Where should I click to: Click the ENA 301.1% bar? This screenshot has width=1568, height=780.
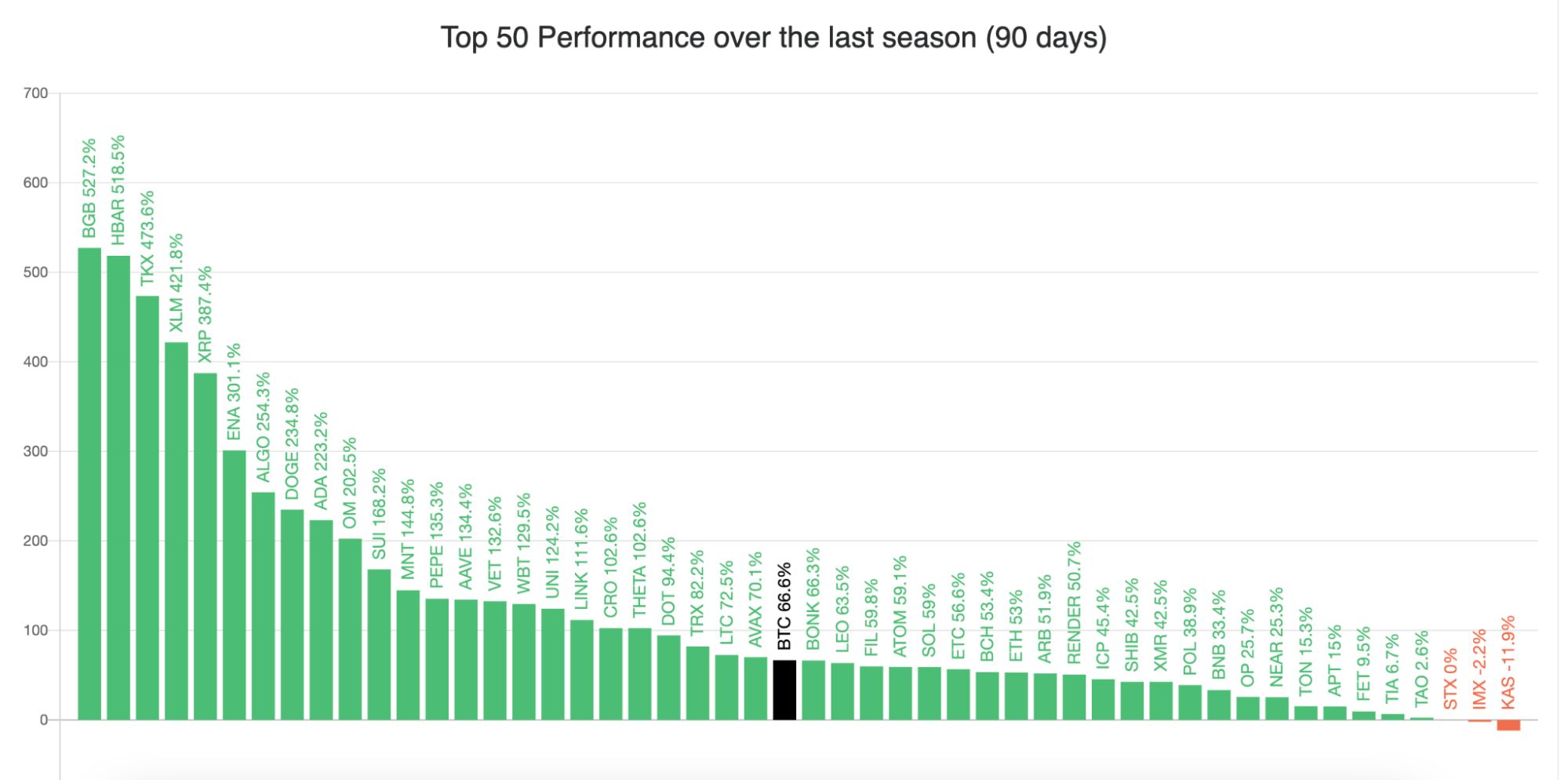coord(235,585)
